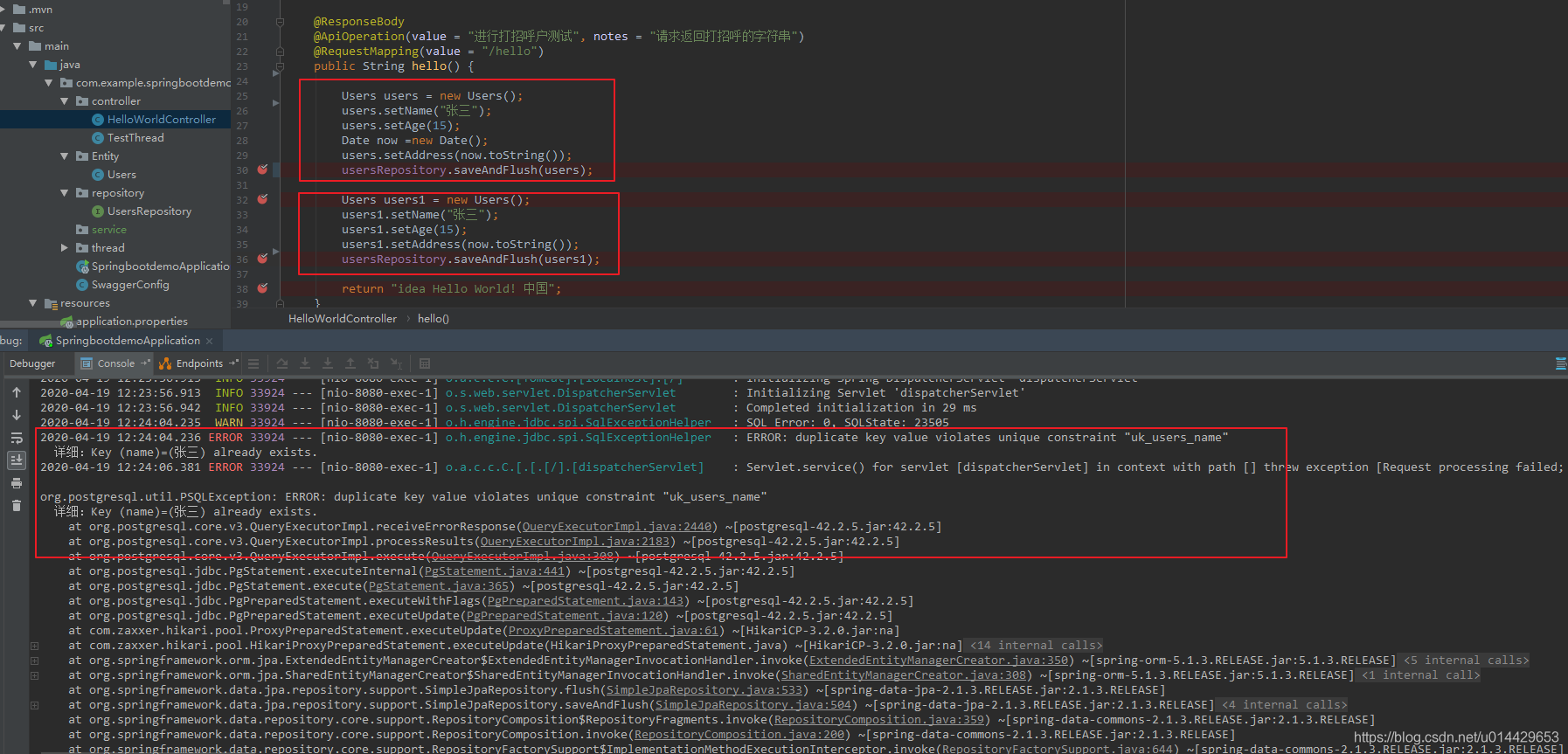
Task: Open the PgStatement.java:365 link
Action: pyautogui.click(x=439, y=586)
